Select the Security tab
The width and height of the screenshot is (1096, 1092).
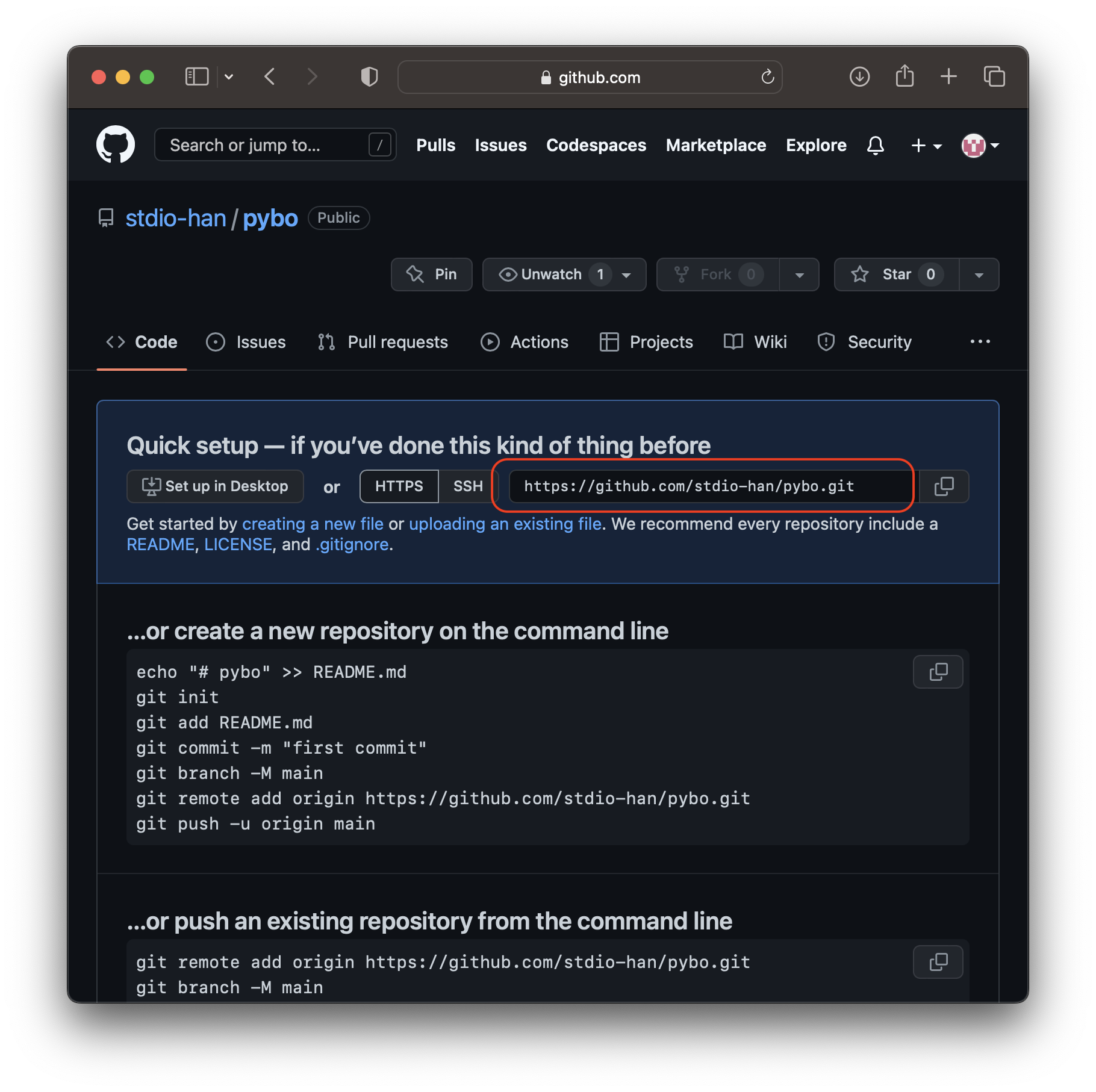[864, 342]
